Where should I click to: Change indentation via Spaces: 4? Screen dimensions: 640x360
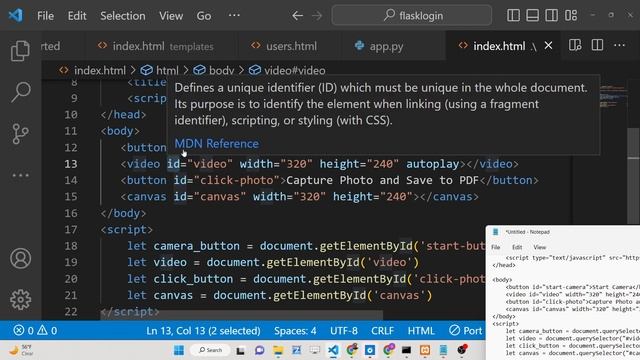[295, 331]
